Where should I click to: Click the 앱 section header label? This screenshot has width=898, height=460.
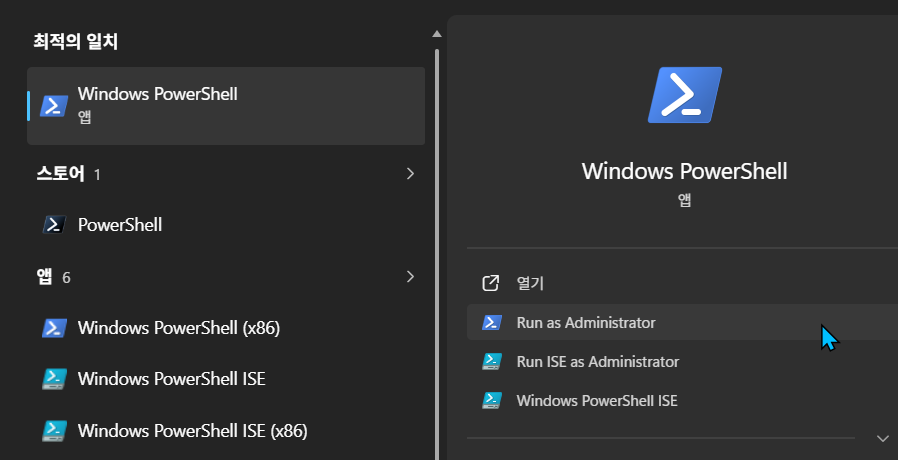pos(45,277)
